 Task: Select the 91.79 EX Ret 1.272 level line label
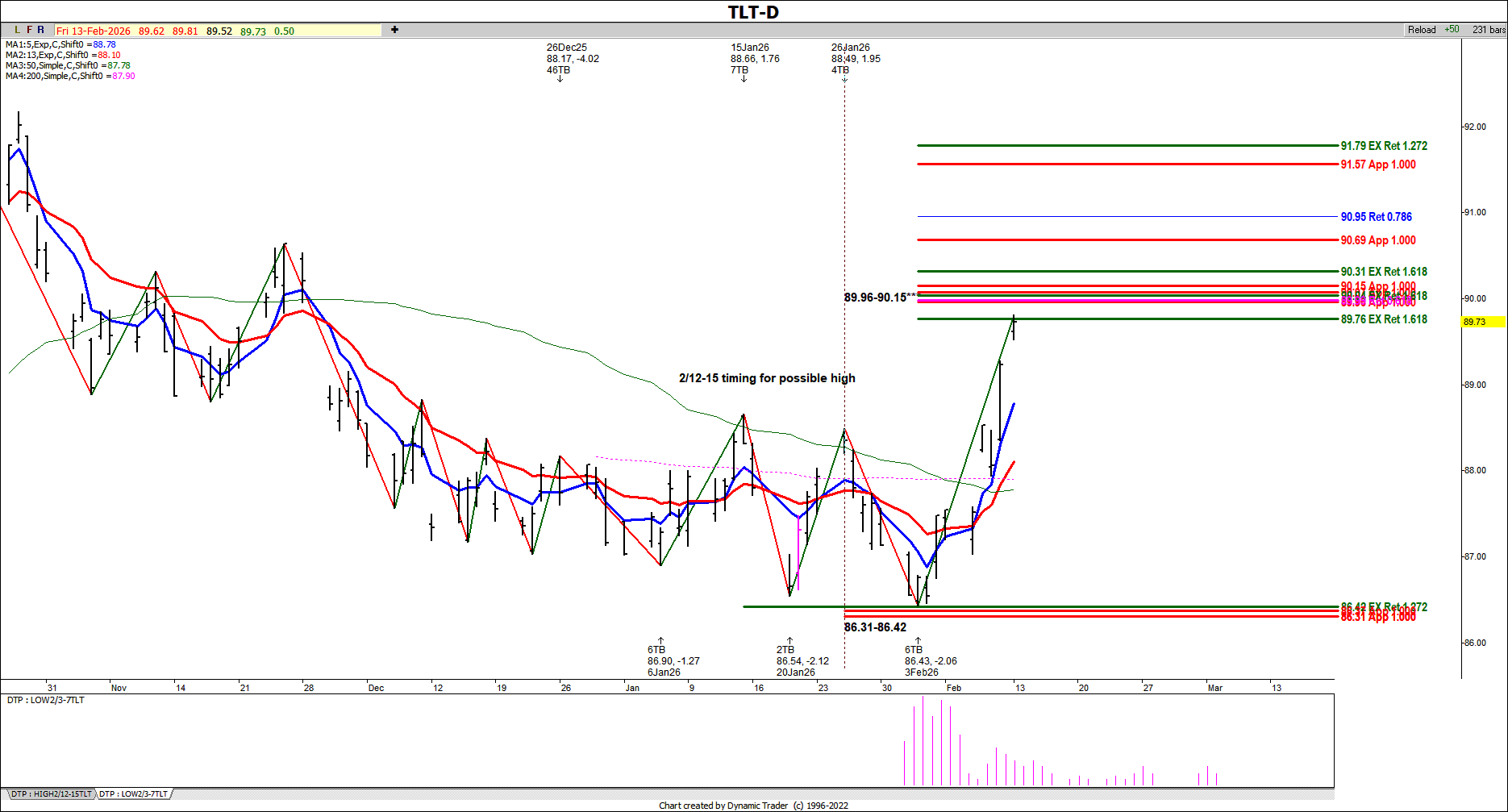coord(1383,146)
